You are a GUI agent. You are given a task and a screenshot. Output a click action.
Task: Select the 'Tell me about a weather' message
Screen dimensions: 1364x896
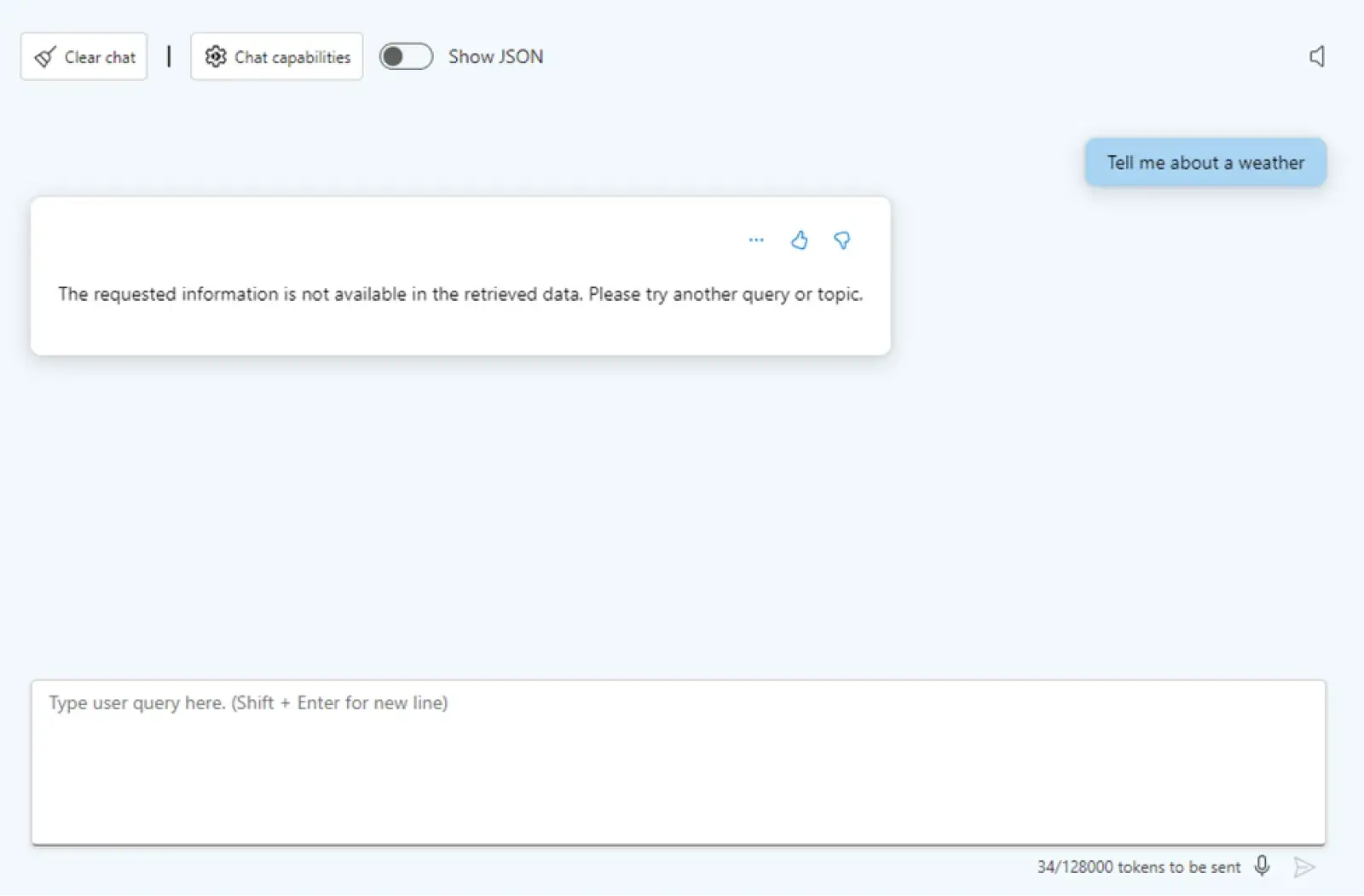tap(1205, 163)
